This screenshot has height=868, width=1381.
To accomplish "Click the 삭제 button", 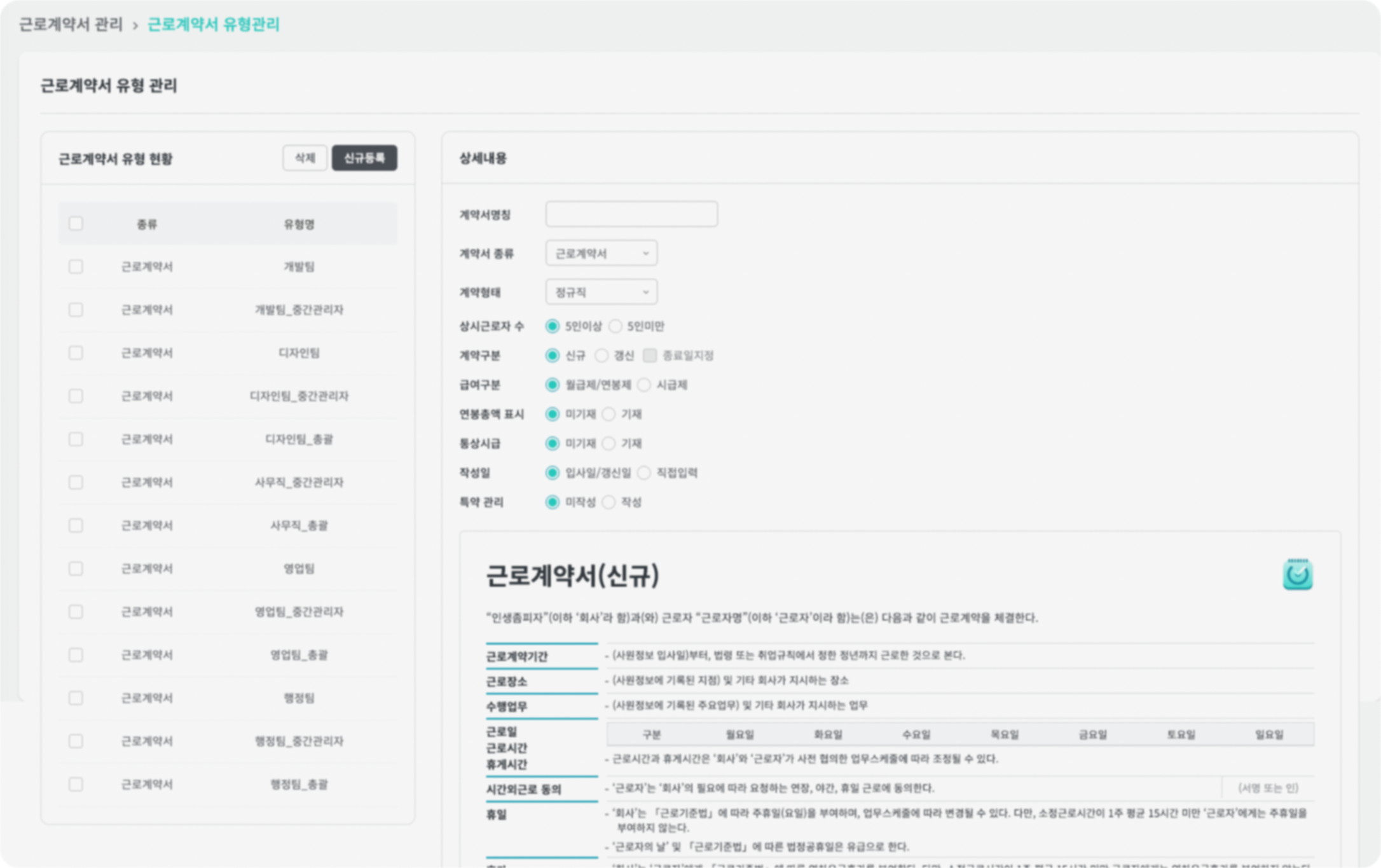I will point(305,158).
